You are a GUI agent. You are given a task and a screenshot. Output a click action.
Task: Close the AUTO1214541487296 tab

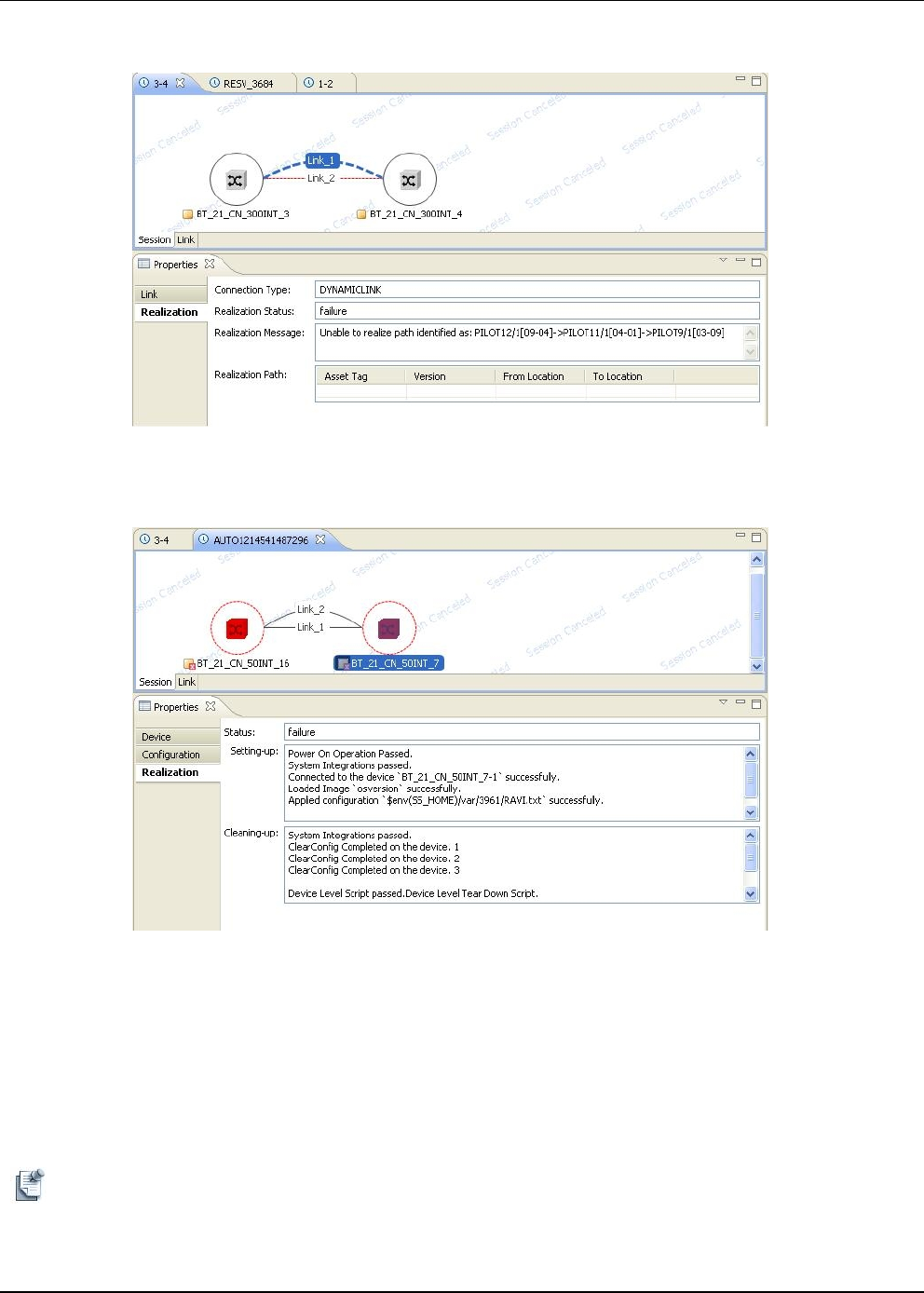[x=320, y=539]
